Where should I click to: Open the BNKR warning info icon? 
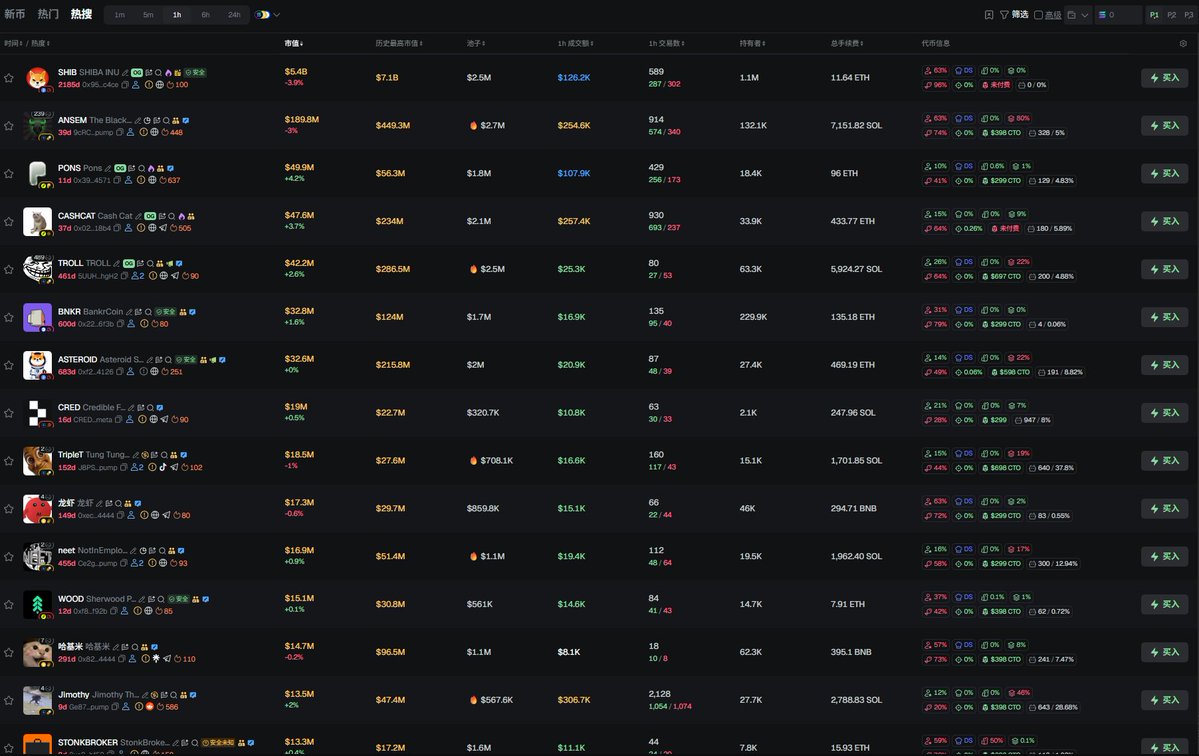point(144,323)
